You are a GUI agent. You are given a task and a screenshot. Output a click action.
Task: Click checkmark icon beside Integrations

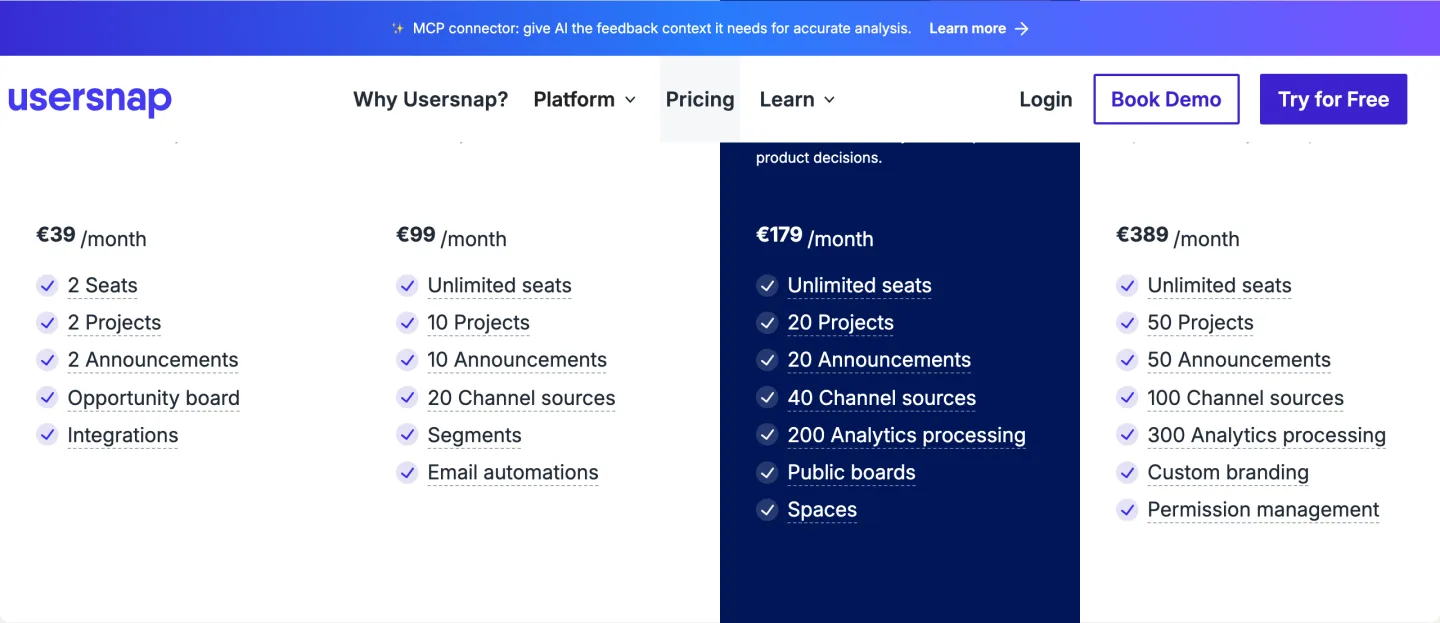pyautogui.click(x=47, y=435)
